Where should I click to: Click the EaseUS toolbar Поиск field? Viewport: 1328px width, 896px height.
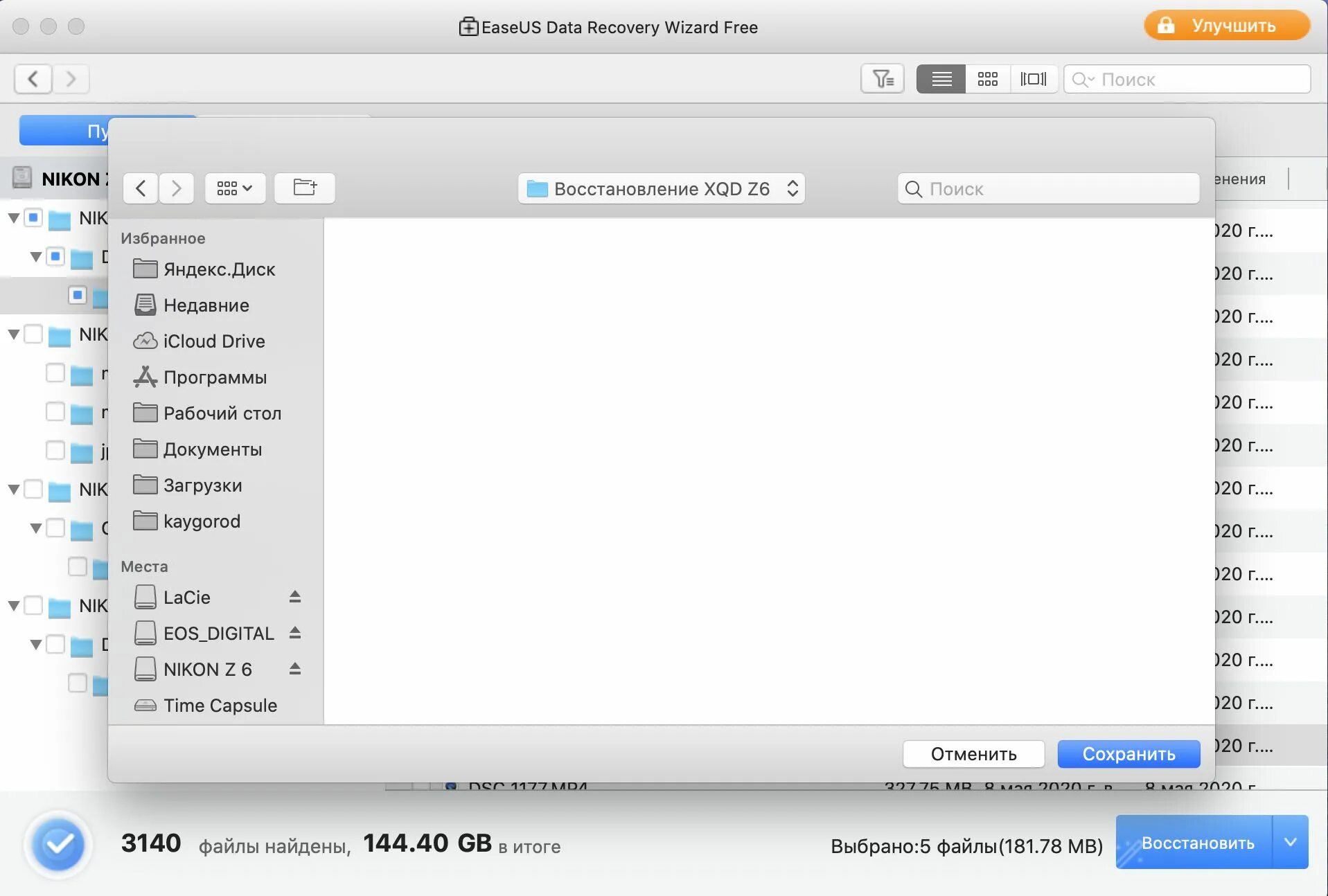tap(1187, 79)
